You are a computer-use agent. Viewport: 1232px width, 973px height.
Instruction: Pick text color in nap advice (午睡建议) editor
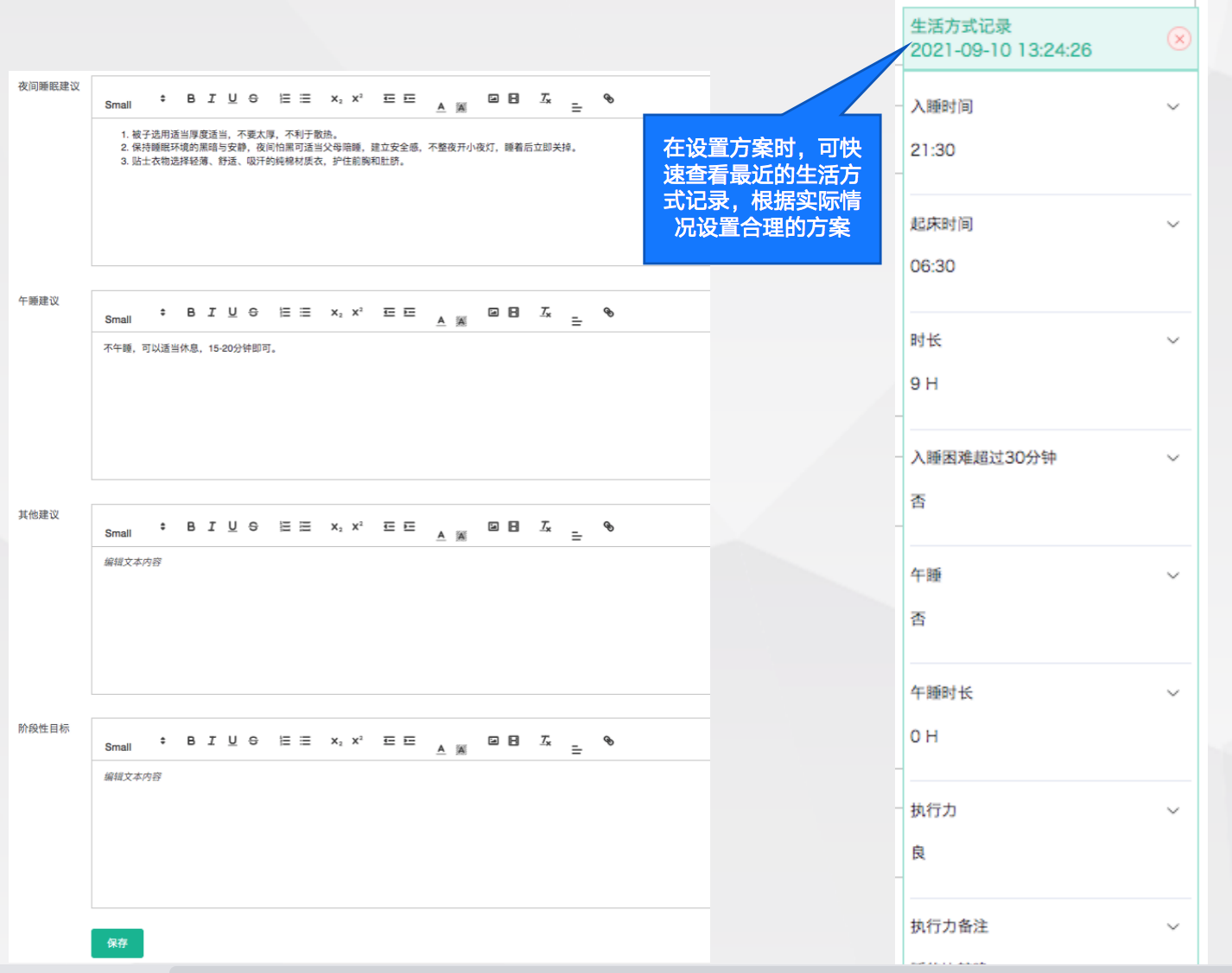click(x=441, y=321)
